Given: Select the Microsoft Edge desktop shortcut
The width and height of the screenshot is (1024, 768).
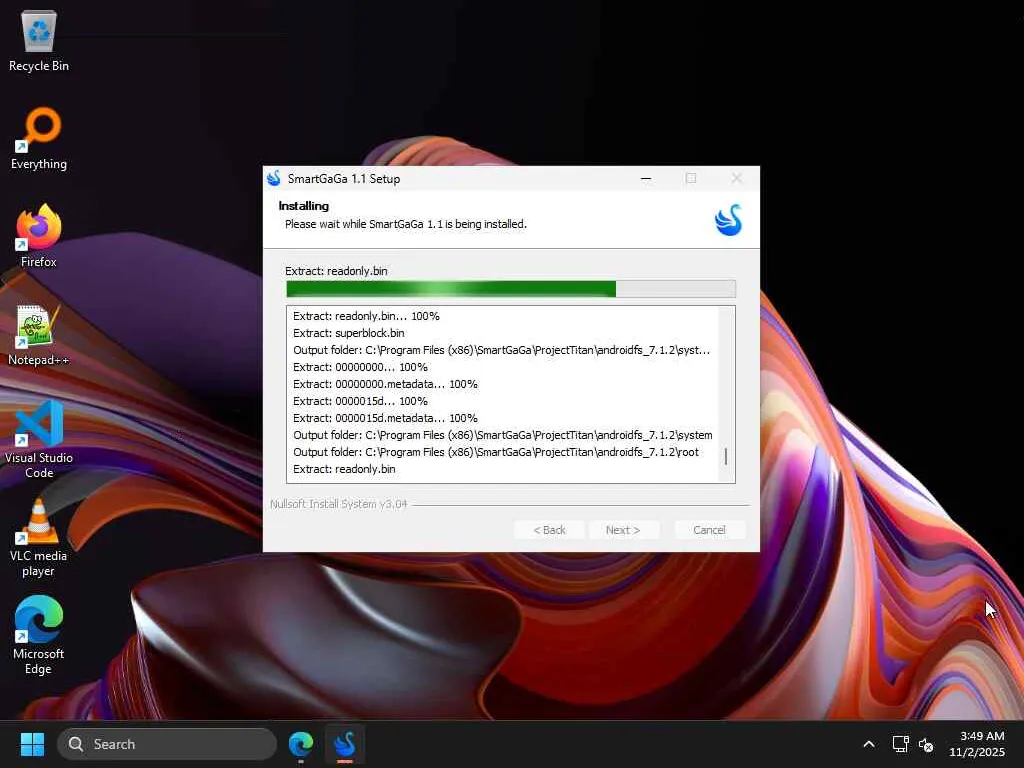Looking at the screenshot, I should (x=39, y=635).
